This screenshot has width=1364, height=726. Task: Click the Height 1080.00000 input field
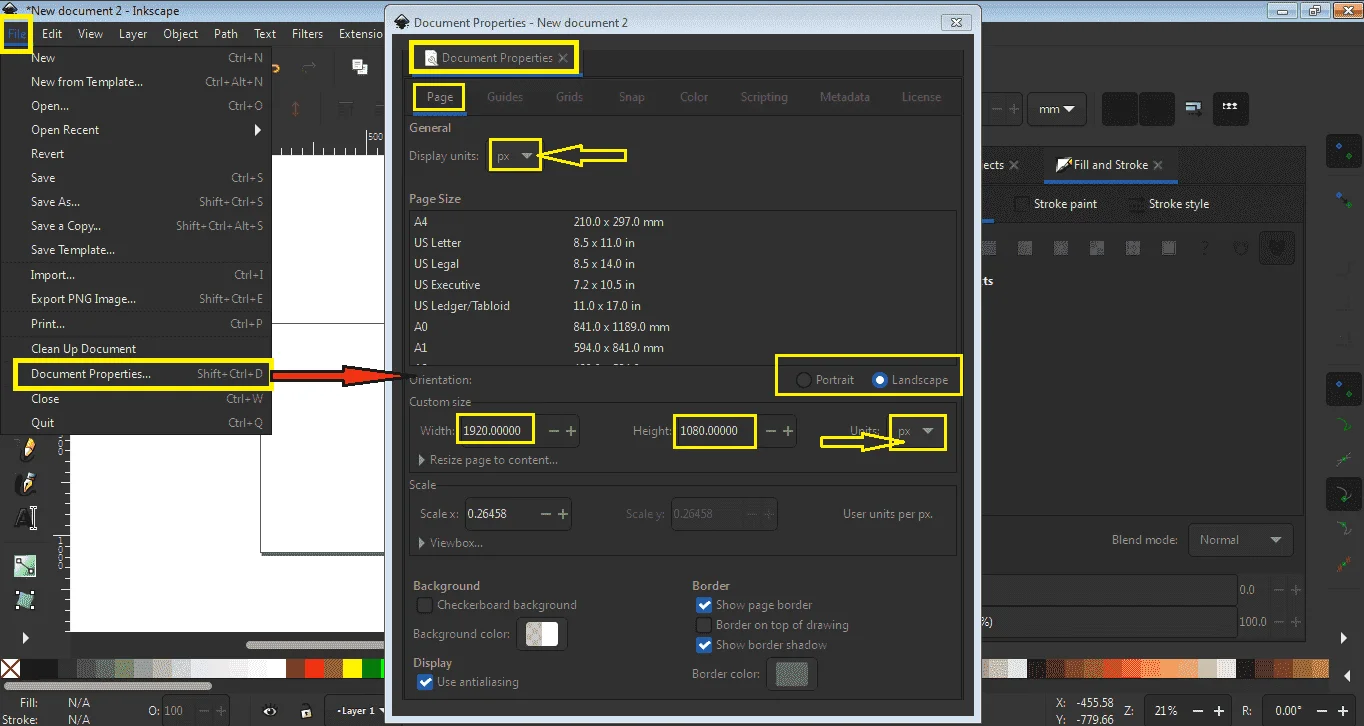[714, 431]
